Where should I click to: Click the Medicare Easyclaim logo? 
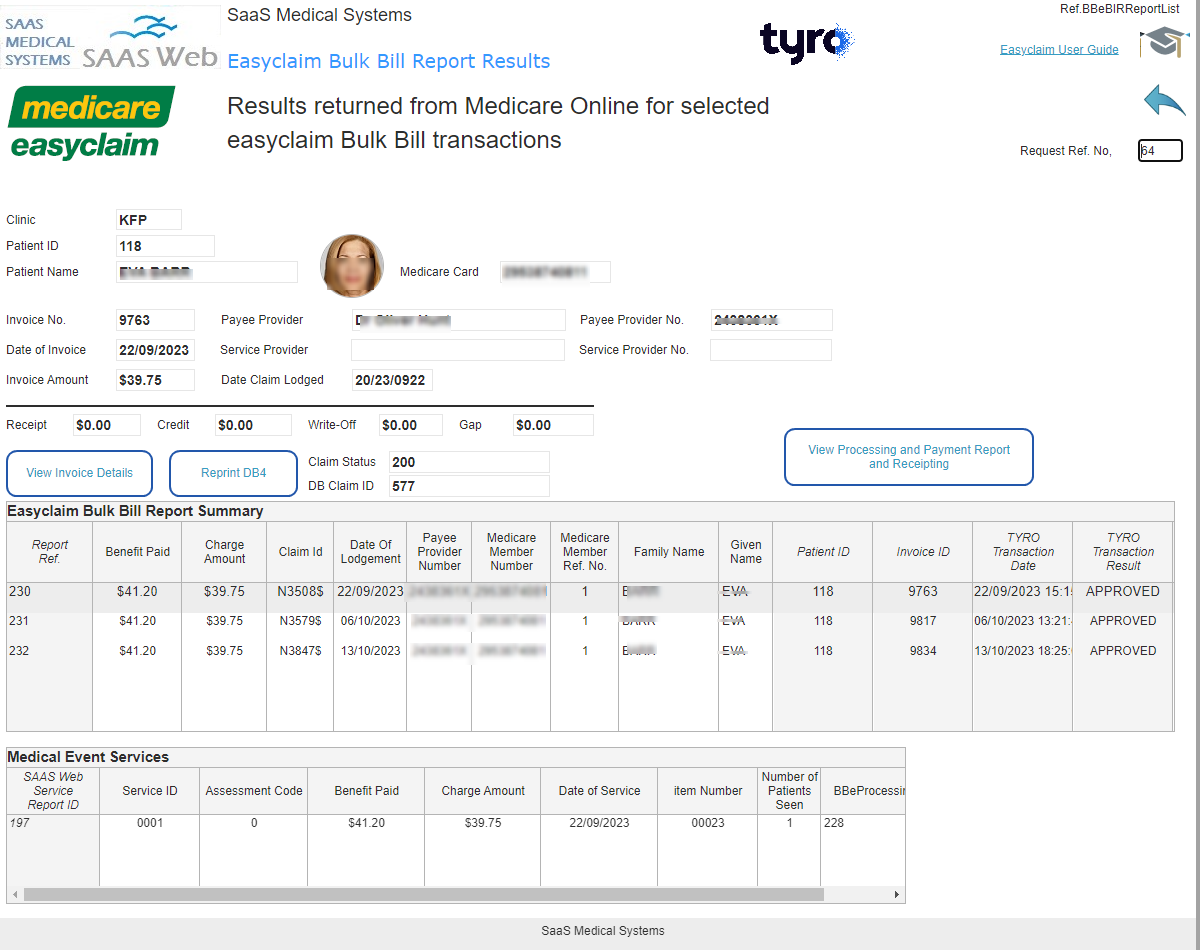(x=91, y=123)
